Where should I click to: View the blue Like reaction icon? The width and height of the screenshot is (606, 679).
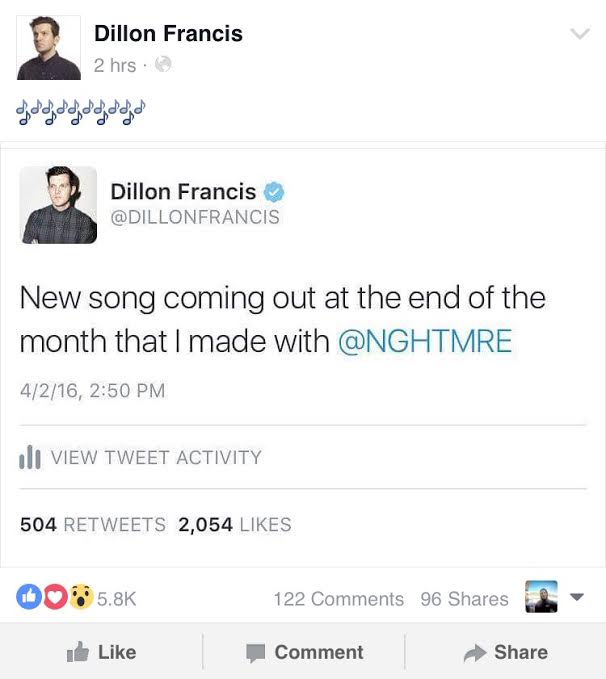(x=29, y=597)
